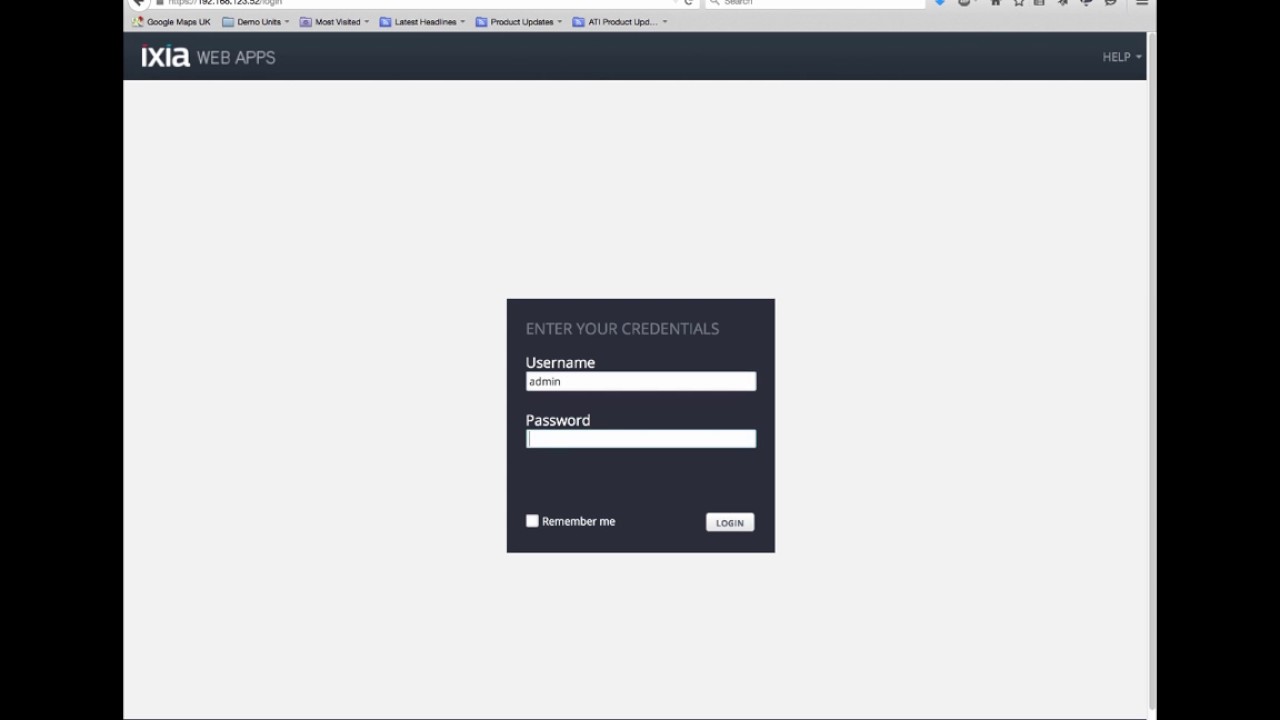Viewport: 1280px width, 720px height.
Task: Click the LOGIN button
Action: coord(730,522)
